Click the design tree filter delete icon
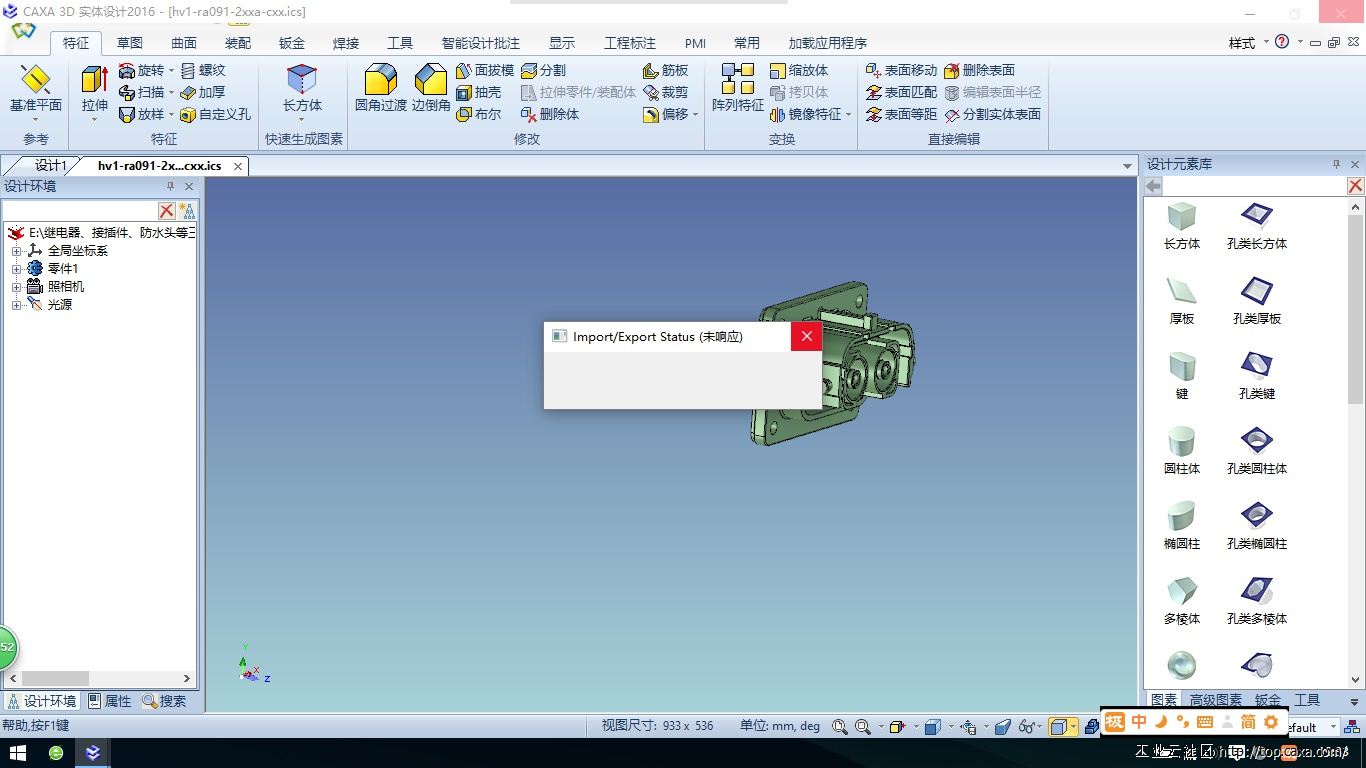The width and height of the screenshot is (1366, 768). coord(167,211)
